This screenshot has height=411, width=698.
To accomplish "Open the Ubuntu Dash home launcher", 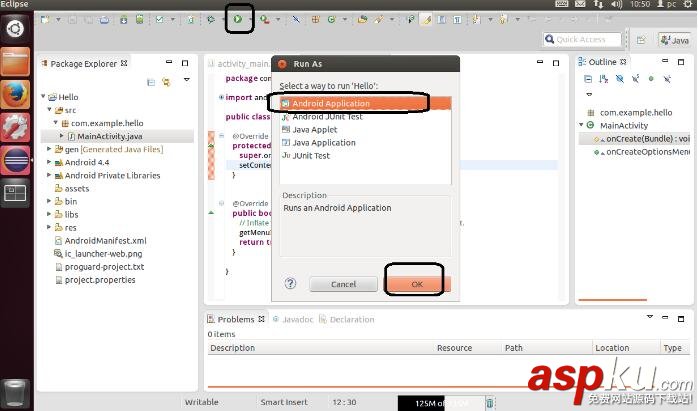I will point(15,29).
